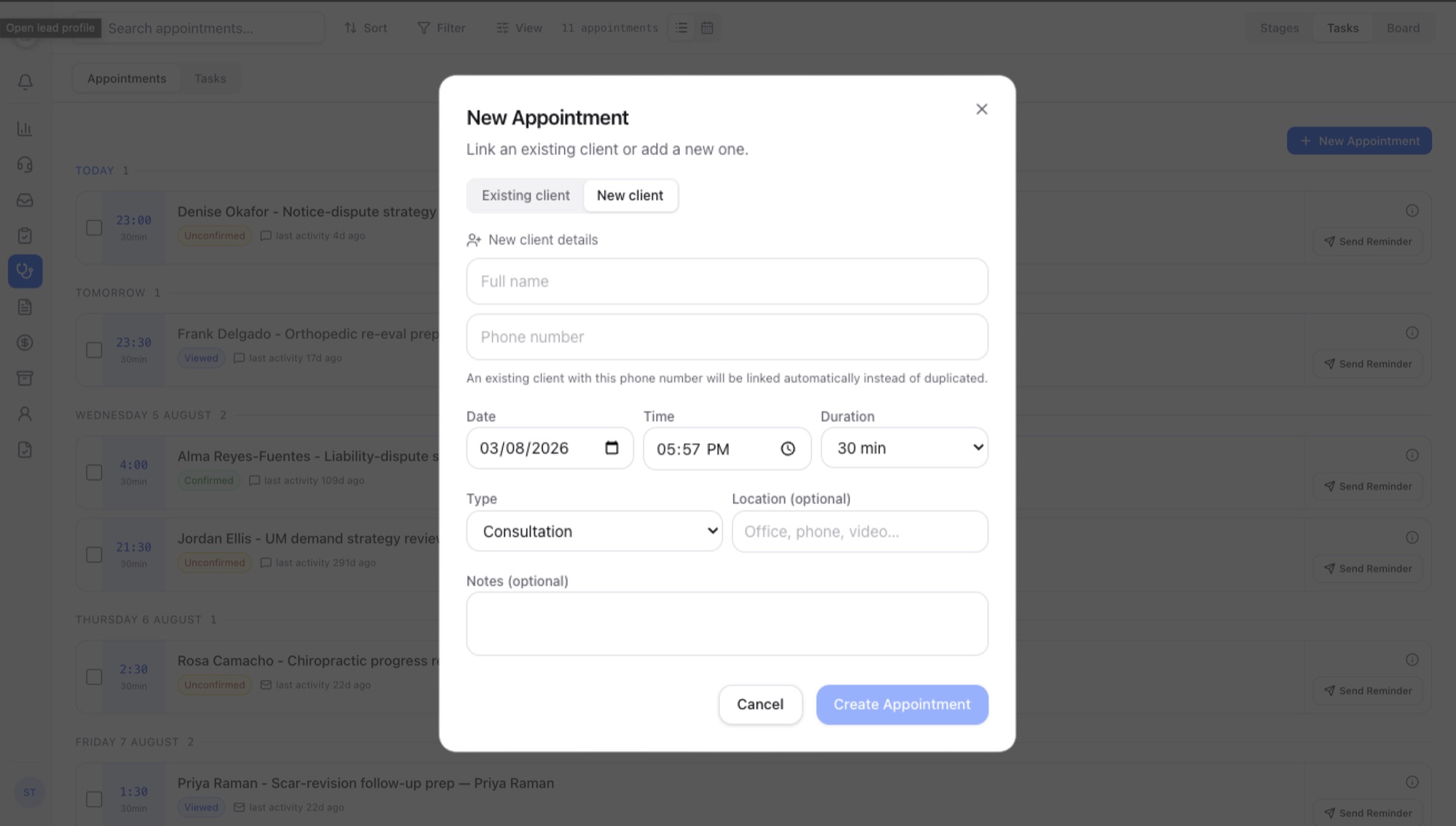Tick the Alma Reyes-Fuentes appointment checkbox
The image size is (1456, 826).
coord(94,472)
